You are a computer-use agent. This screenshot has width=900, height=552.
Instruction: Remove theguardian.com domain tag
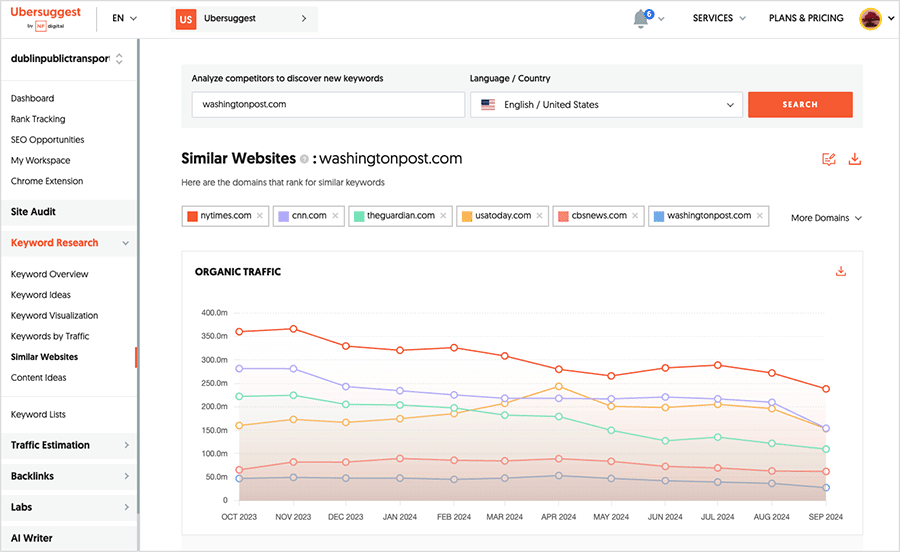[x=443, y=216]
